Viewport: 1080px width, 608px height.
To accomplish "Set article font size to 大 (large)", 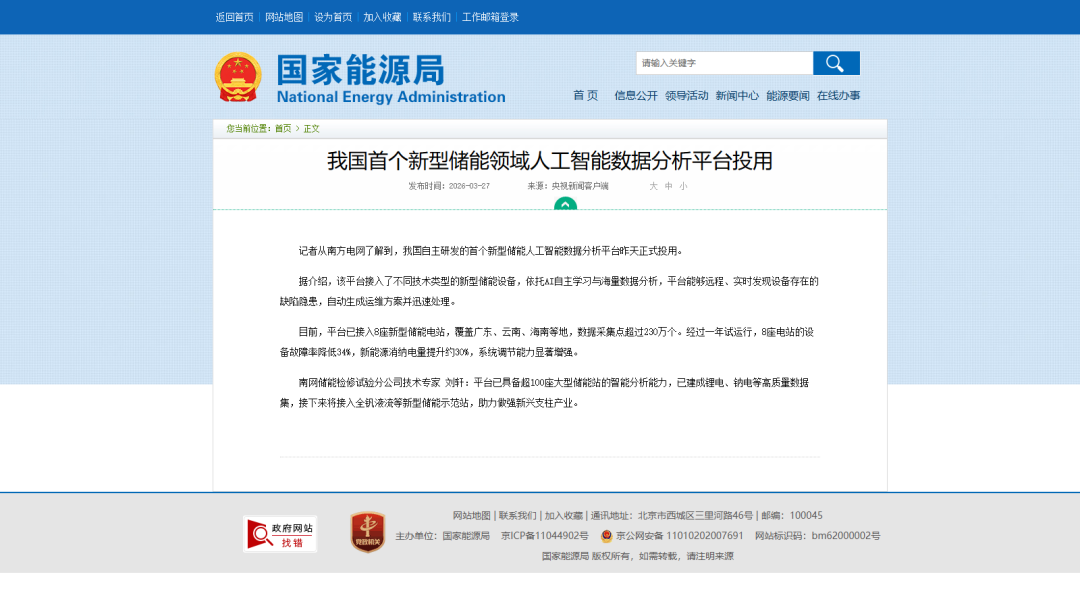I will pyautogui.click(x=653, y=186).
